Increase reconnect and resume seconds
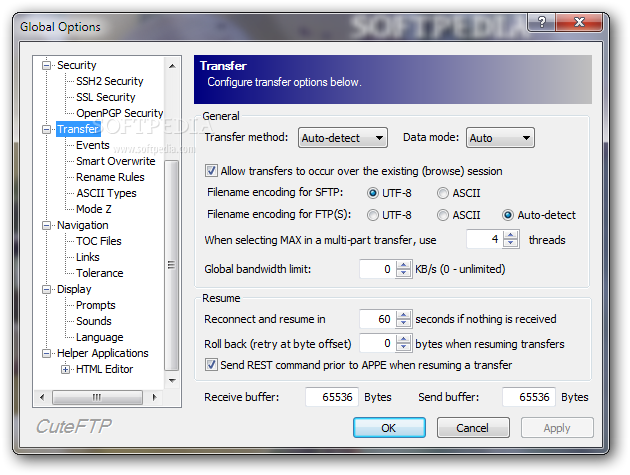The image size is (630, 475). coord(403,315)
